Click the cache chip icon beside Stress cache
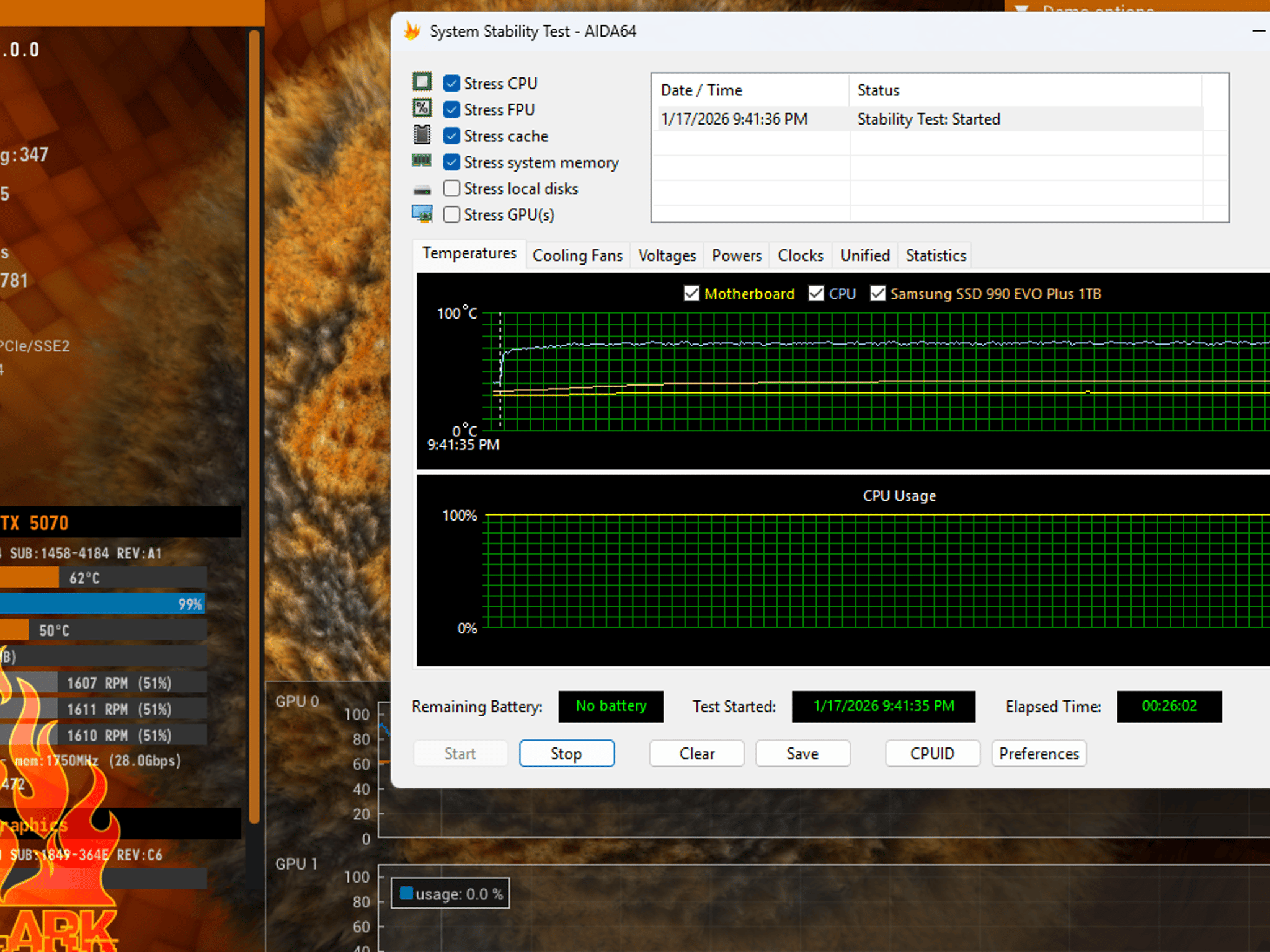Screen dimensions: 1270x952 [422, 134]
